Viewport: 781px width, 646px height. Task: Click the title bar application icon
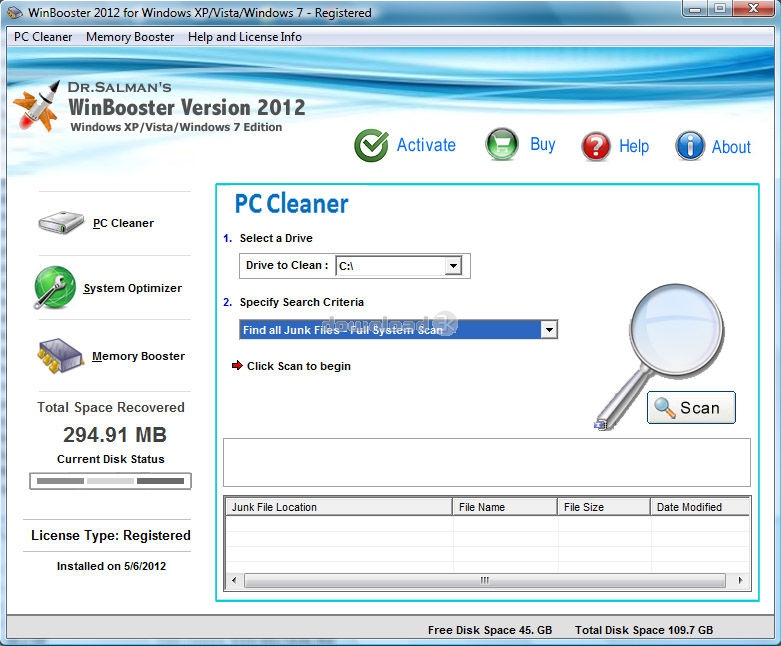(x=15, y=12)
